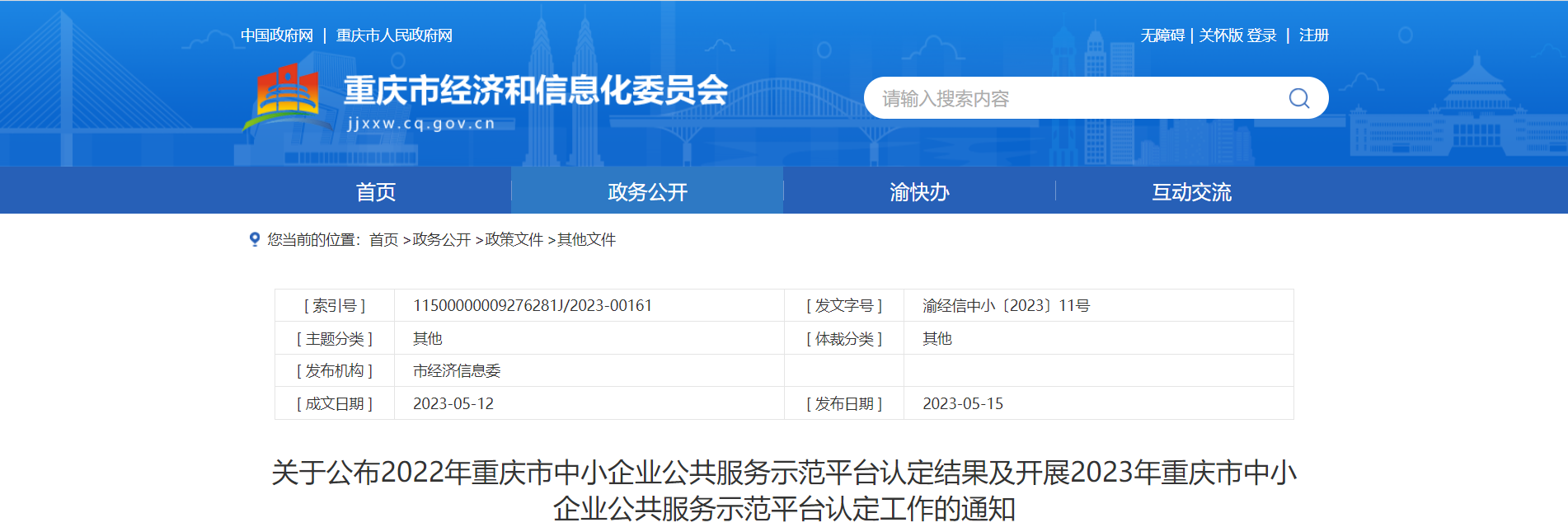Click 首页 in the breadcrumb path
This screenshot has height=532, width=1568.
click(383, 240)
